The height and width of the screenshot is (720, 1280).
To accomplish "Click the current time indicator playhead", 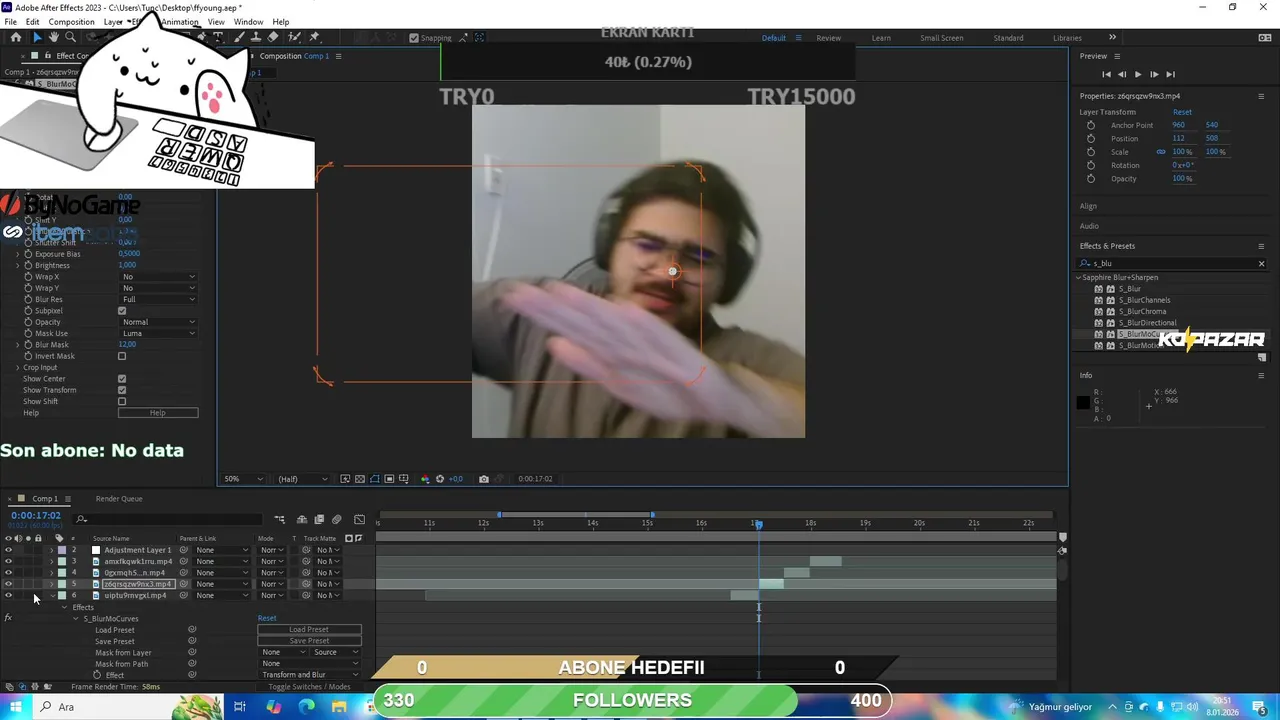I will pos(757,524).
